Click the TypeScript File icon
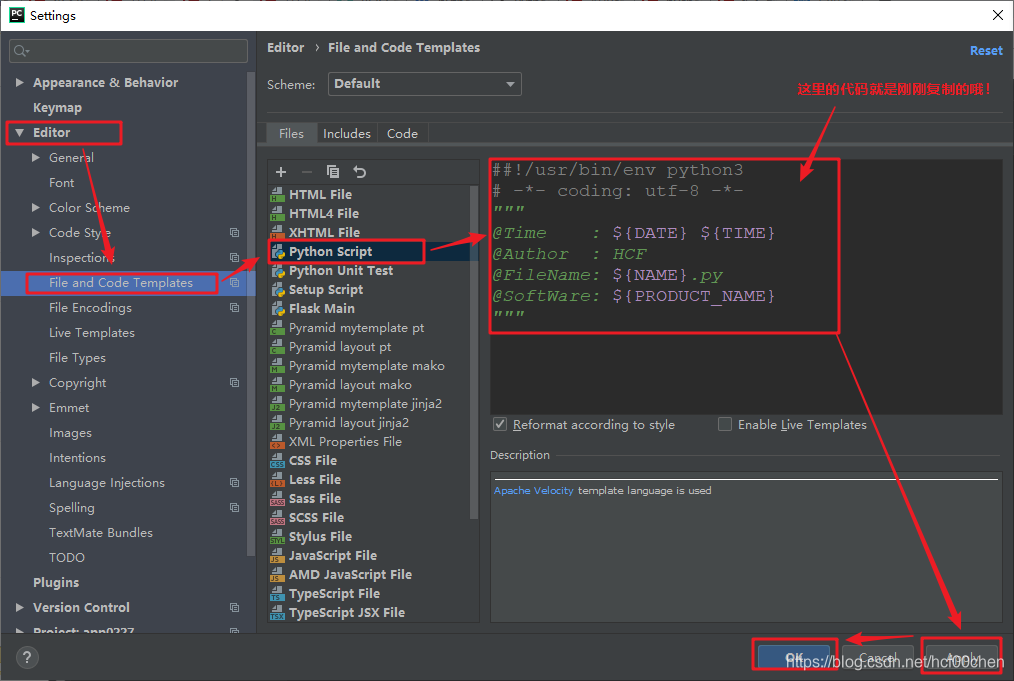Screen dimensions: 1014x681 277,594
